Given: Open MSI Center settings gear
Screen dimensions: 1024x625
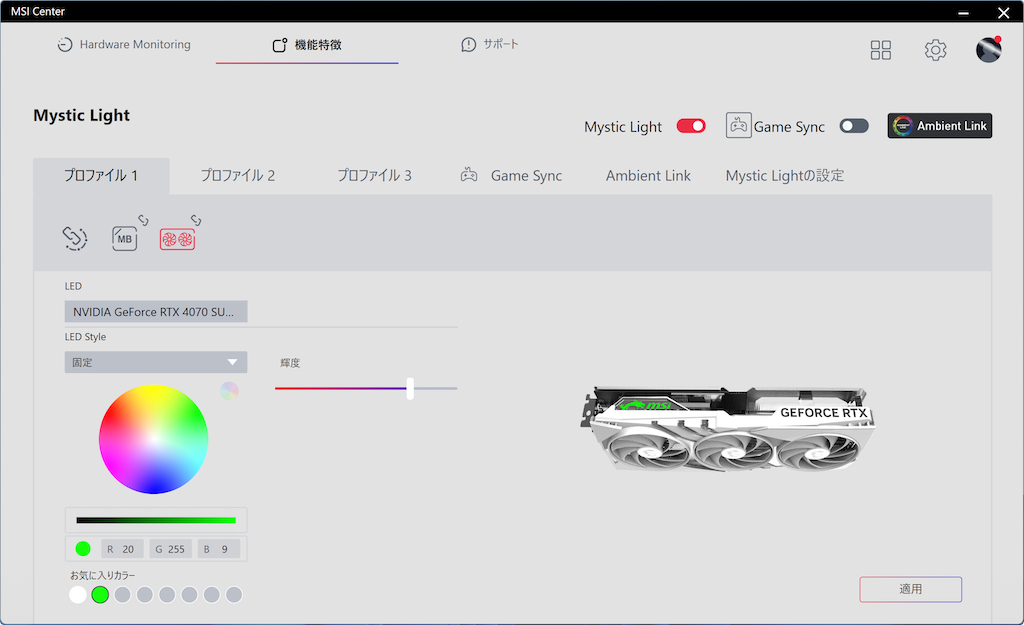Looking at the screenshot, I should 935,50.
